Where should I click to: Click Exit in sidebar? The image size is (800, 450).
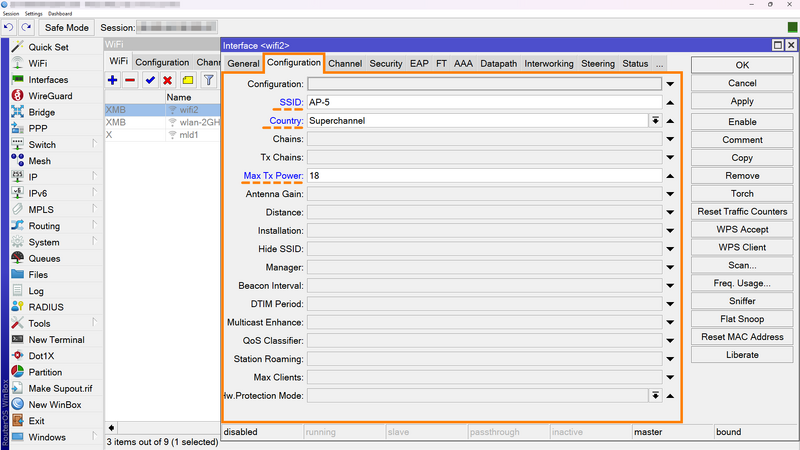(x=36, y=421)
